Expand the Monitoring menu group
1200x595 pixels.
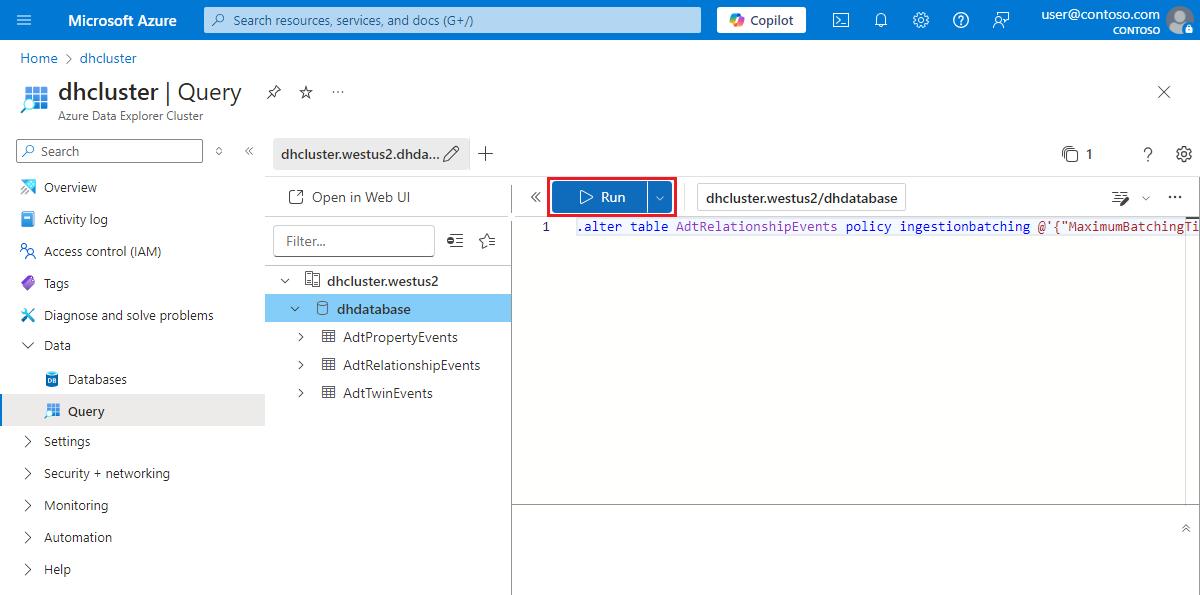pos(27,505)
